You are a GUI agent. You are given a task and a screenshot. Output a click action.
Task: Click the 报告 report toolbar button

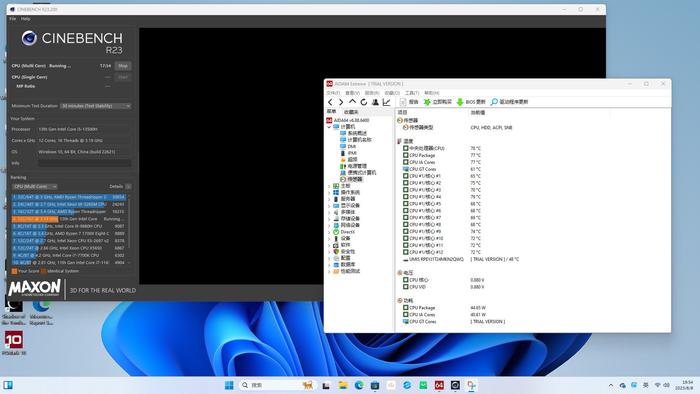(x=409, y=102)
